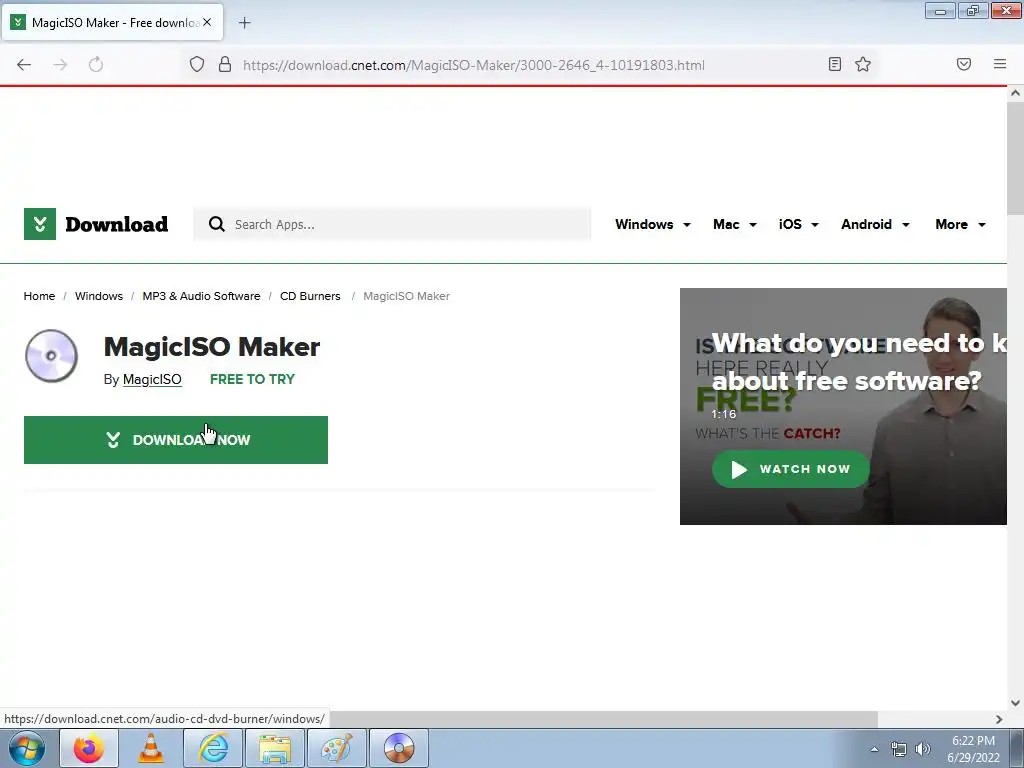This screenshot has width=1024, height=768.
Task: Close the MagicISO Maker tab
Action: (207, 22)
